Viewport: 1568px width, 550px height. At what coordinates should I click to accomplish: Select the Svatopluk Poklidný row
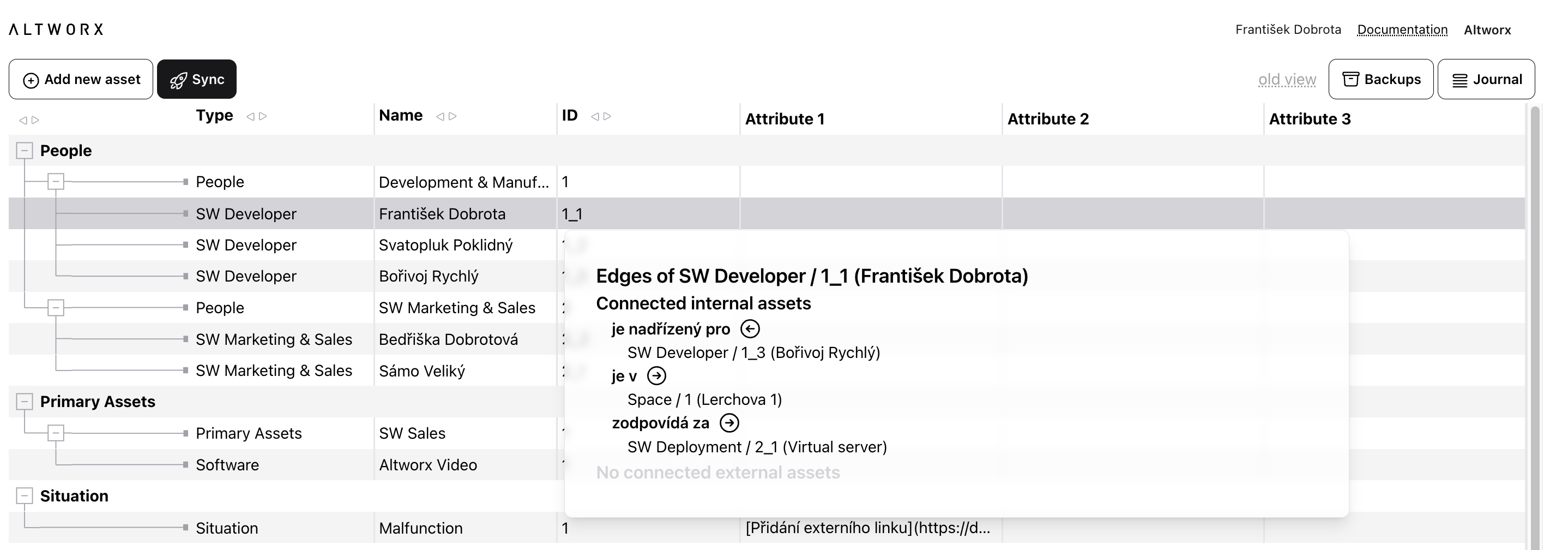(445, 245)
